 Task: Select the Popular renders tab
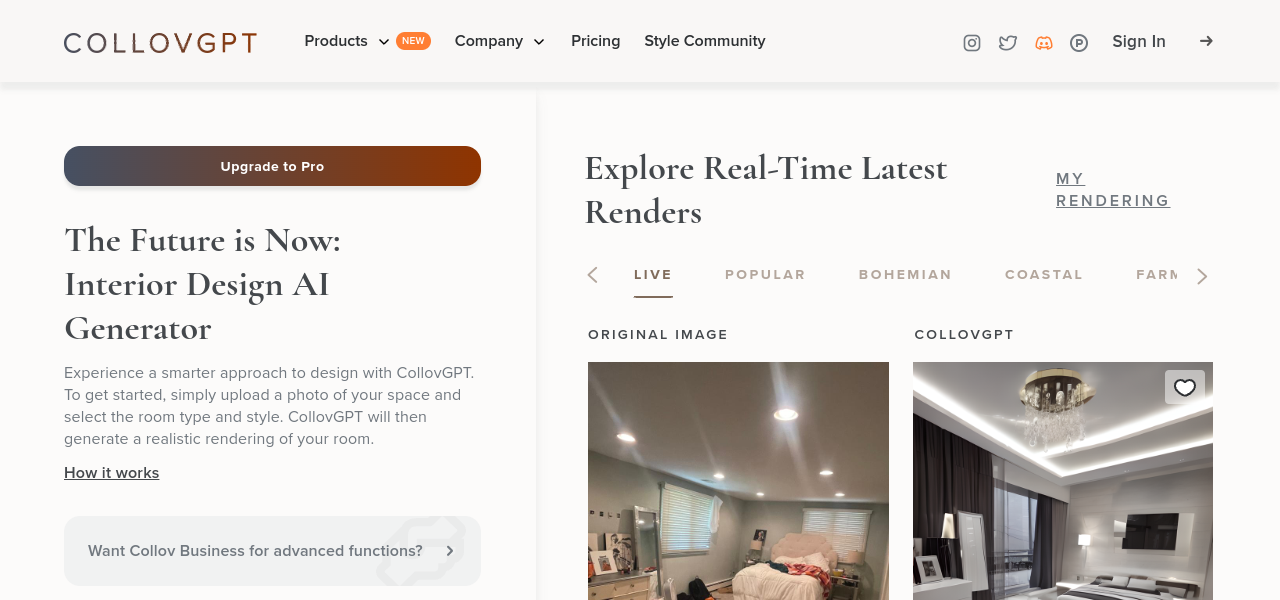765,275
